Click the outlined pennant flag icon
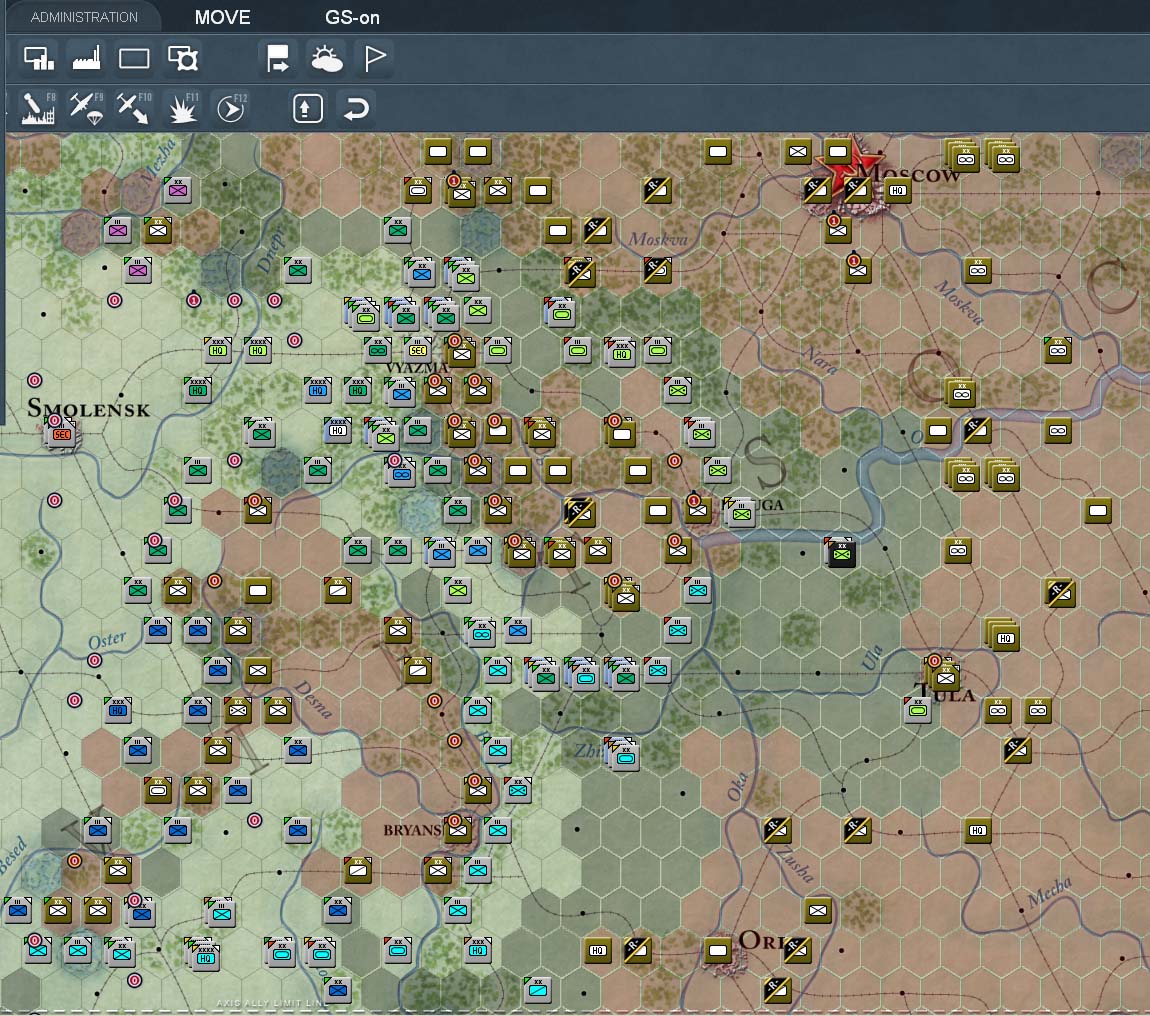The image size is (1150, 1016). (x=375, y=59)
